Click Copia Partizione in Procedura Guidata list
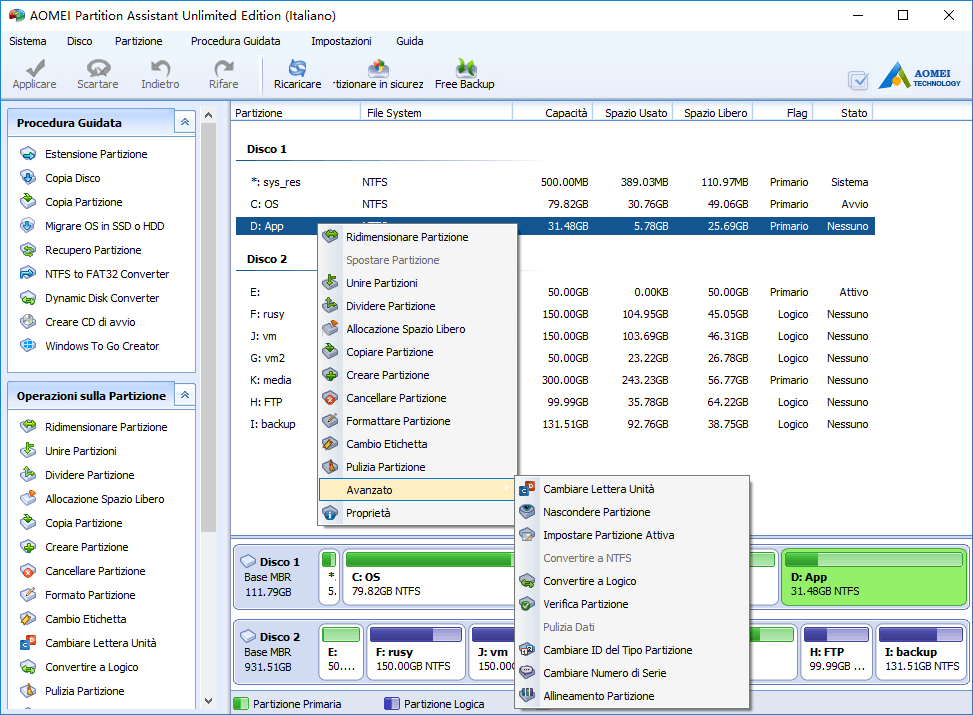The image size is (973, 715). pyautogui.click(x=83, y=202)
